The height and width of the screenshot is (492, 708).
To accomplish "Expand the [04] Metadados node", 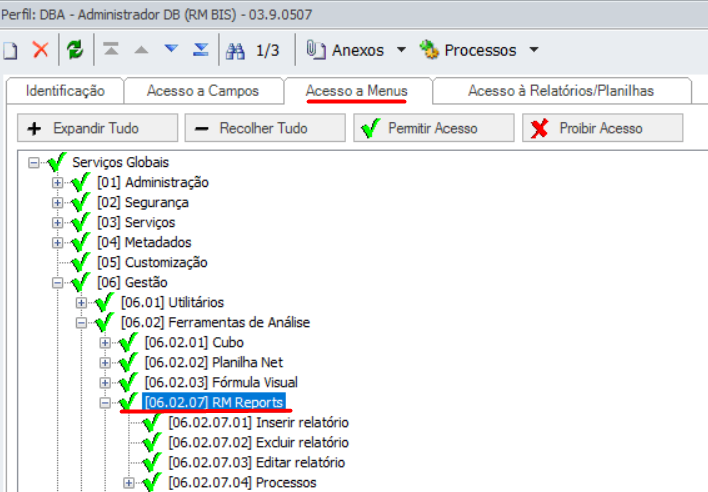I will point(57,242).
